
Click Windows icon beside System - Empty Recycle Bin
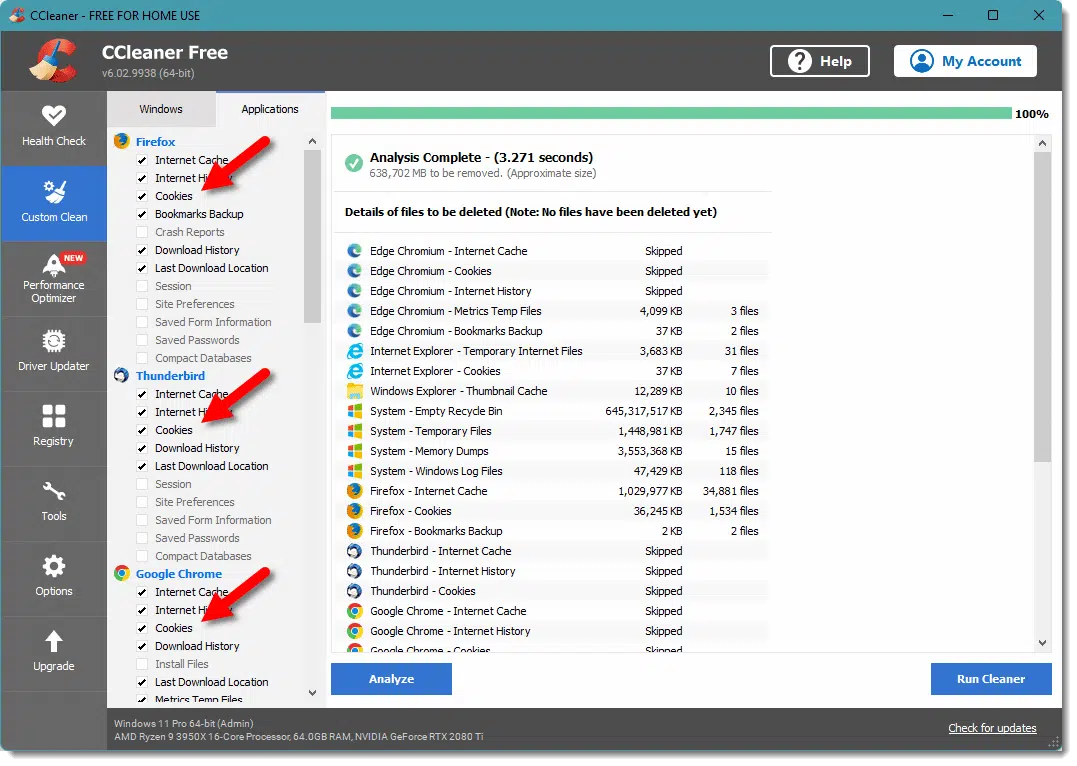click(354, 411)
